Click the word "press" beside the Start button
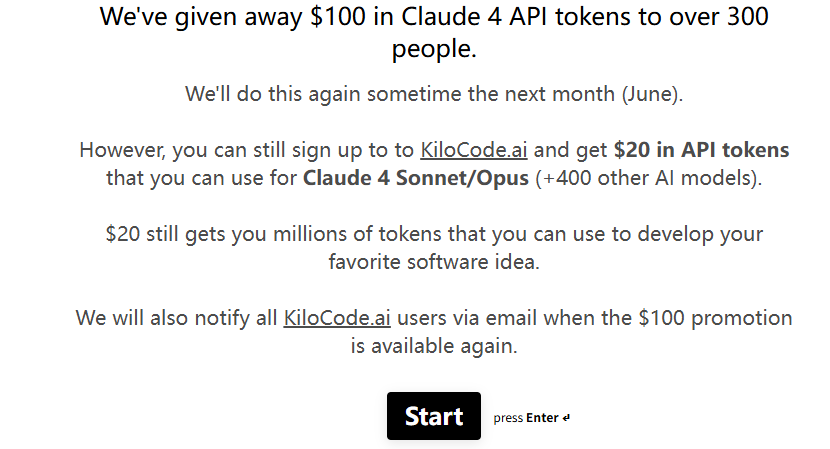The image size is (830, 449). tap(508, 418)
